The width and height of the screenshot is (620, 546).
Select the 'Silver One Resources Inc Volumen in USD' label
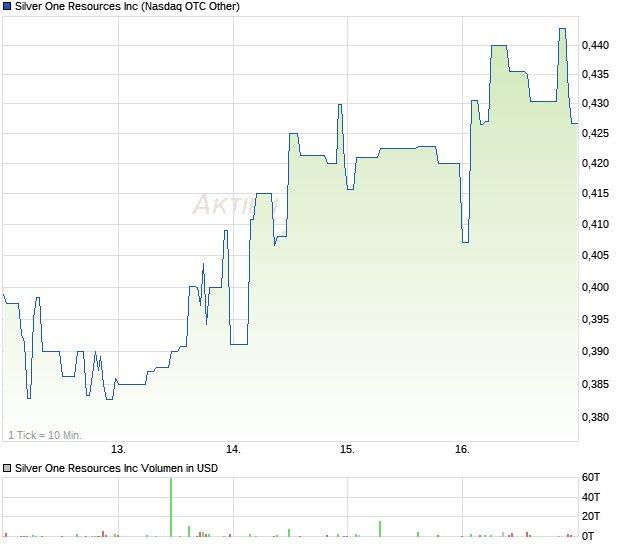[x=116, y=469]
